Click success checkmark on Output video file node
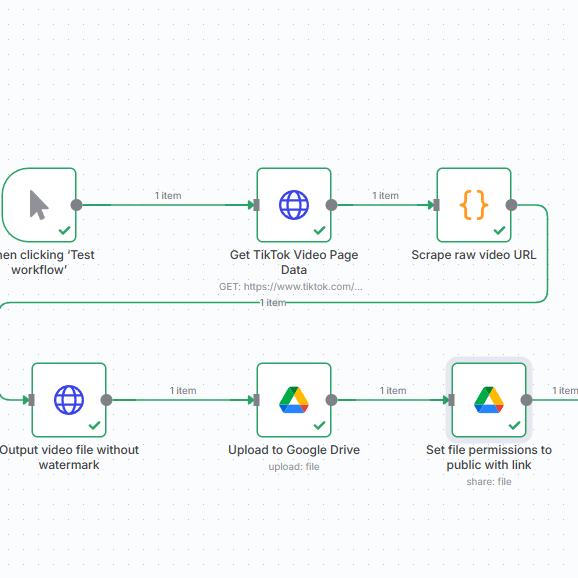The width and height of the screenshot is (578, 578). click(95, 425)
